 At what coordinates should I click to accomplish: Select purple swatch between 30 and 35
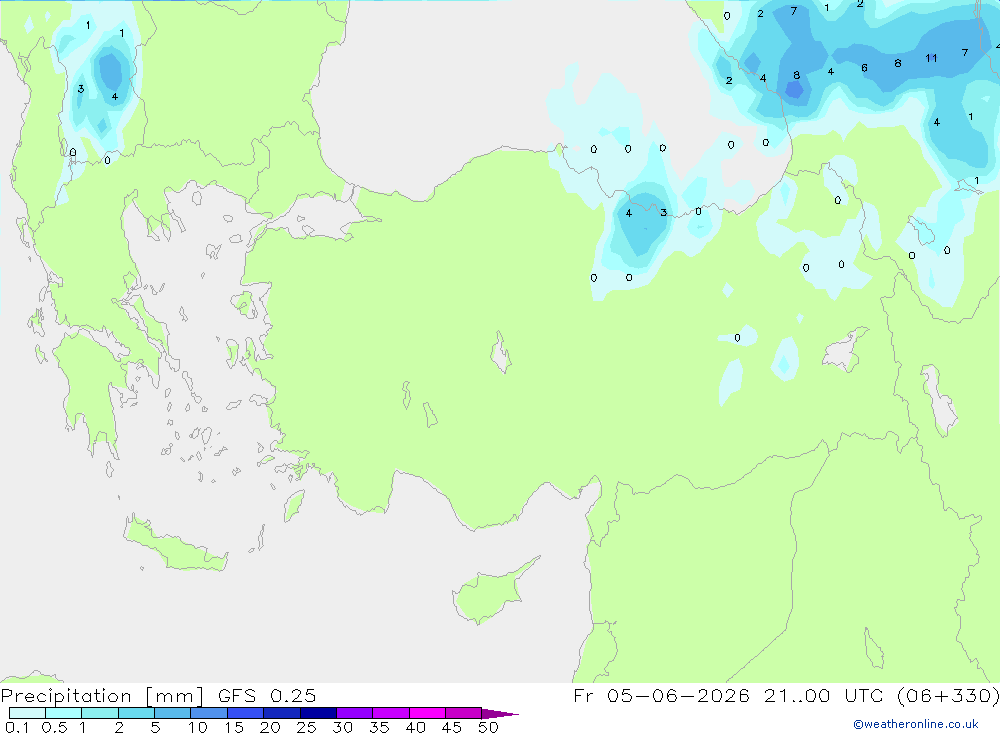coord(354,713)
